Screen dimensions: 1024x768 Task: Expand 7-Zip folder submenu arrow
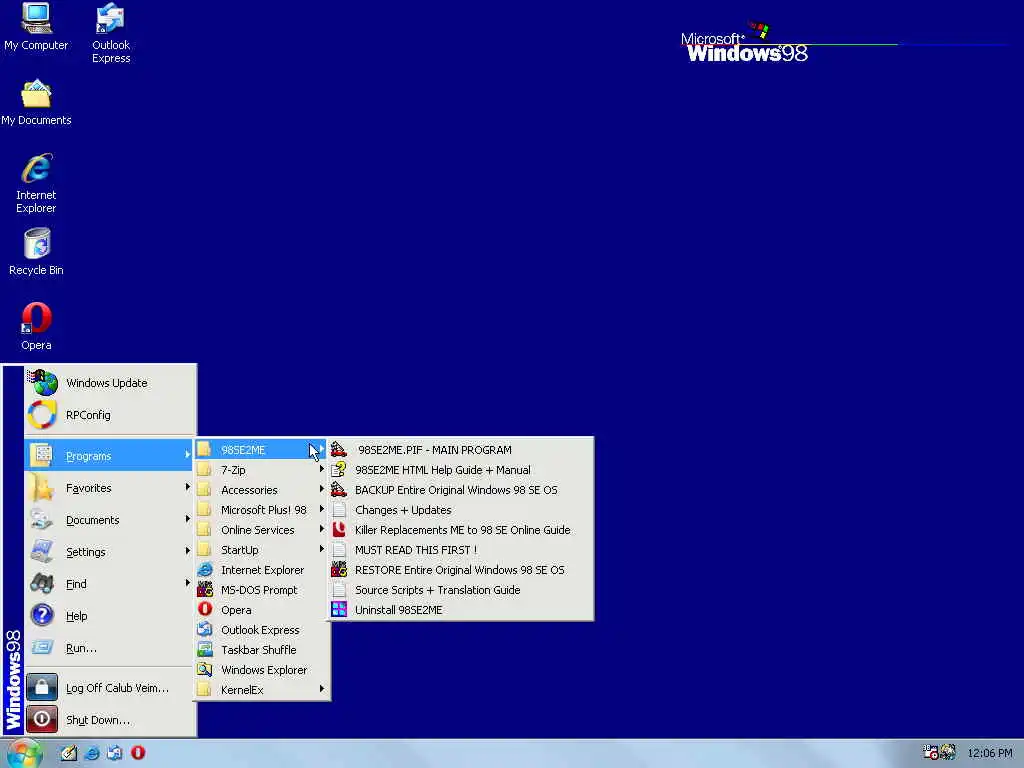point(321,469)
